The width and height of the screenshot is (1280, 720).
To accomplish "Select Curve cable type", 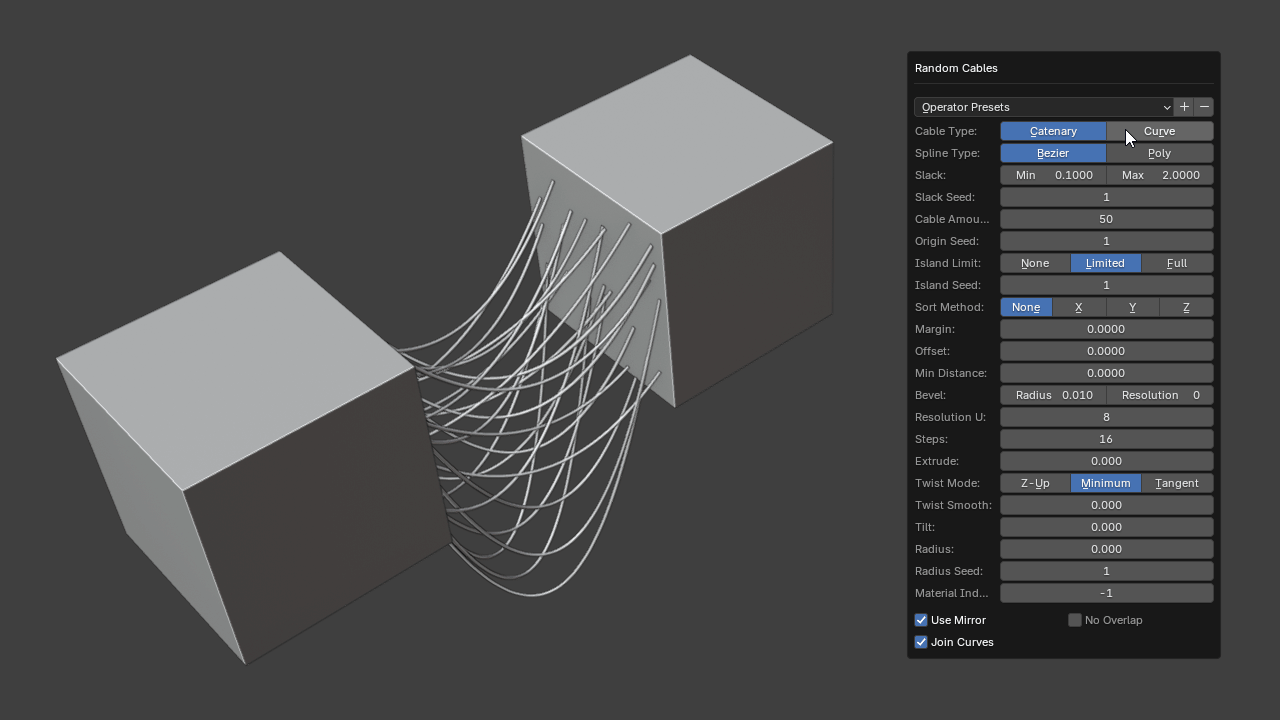I will pos(1160,131).
